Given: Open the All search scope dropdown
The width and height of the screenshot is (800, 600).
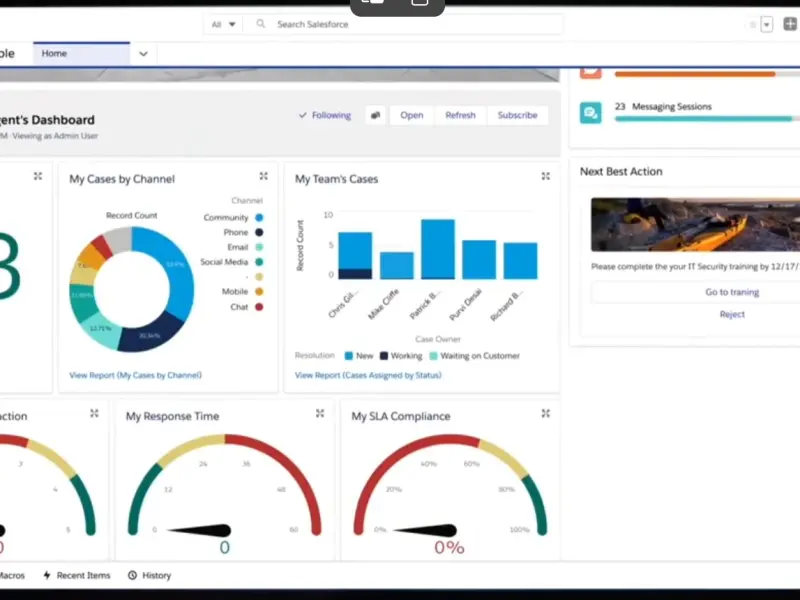Looking at the screenshot, I should (x=224, y=24).
